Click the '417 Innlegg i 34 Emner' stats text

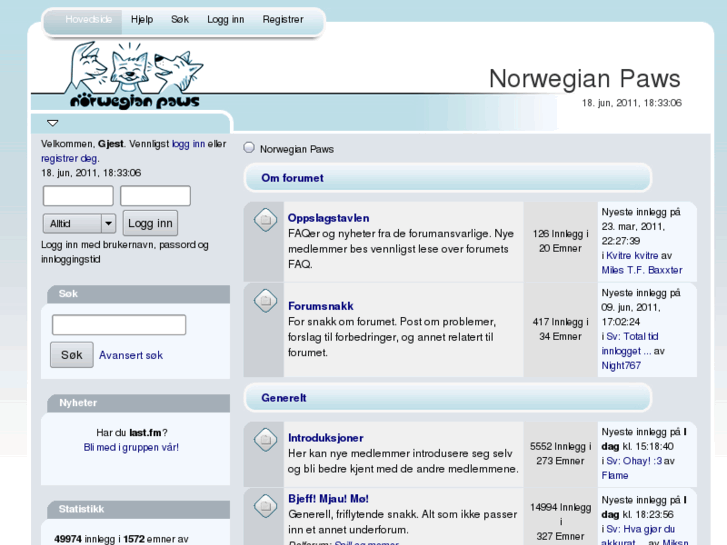tap(560, 329)
